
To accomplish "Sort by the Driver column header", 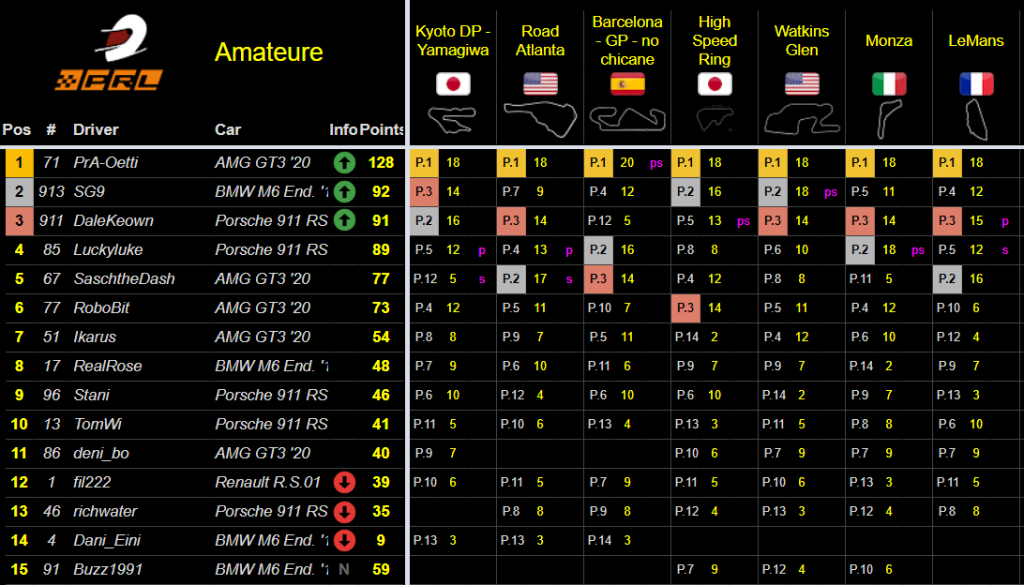I will pyautogui.click(x=95, y=130).
